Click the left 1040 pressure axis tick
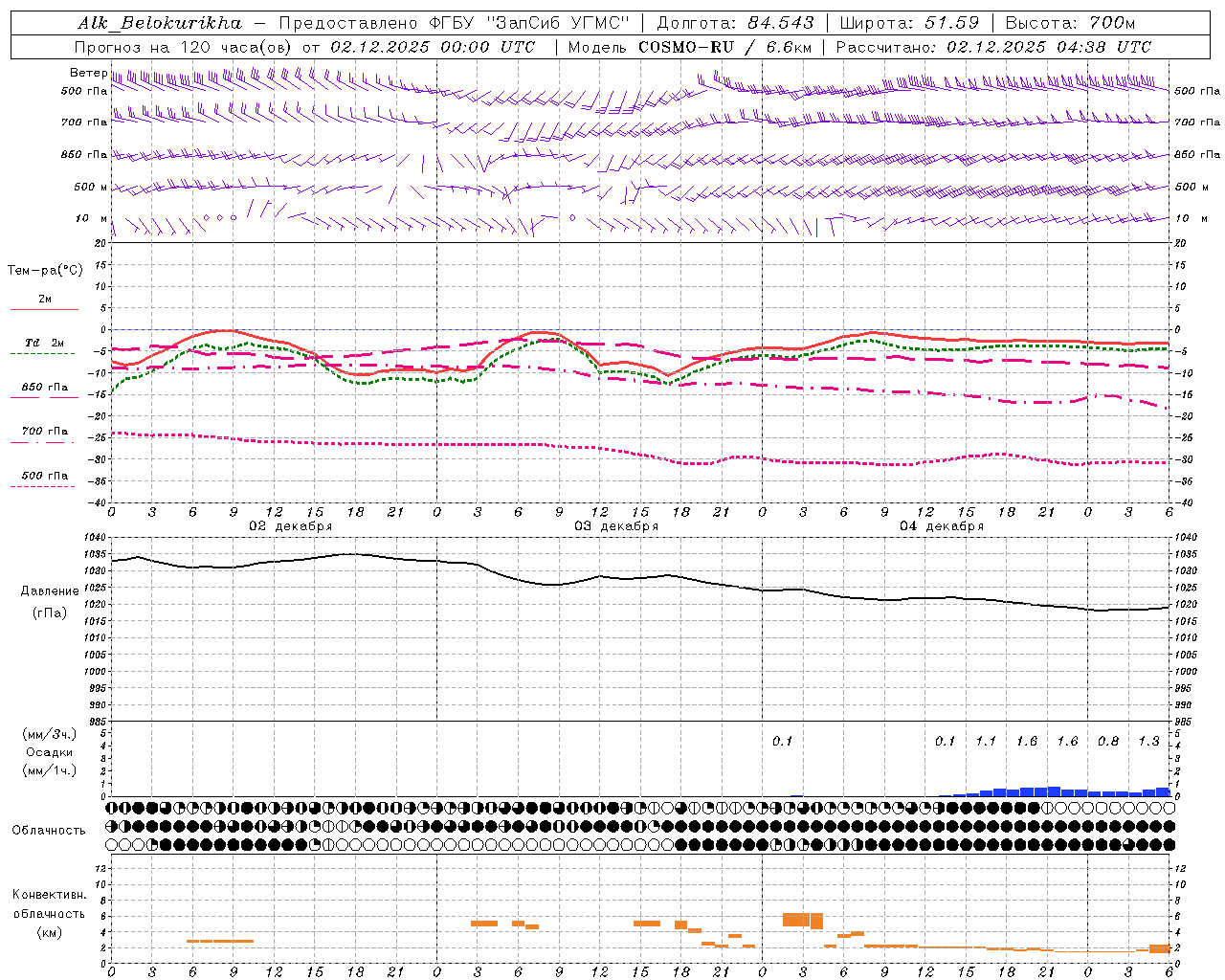1225x980 pixels. click(x=96, y=538)
